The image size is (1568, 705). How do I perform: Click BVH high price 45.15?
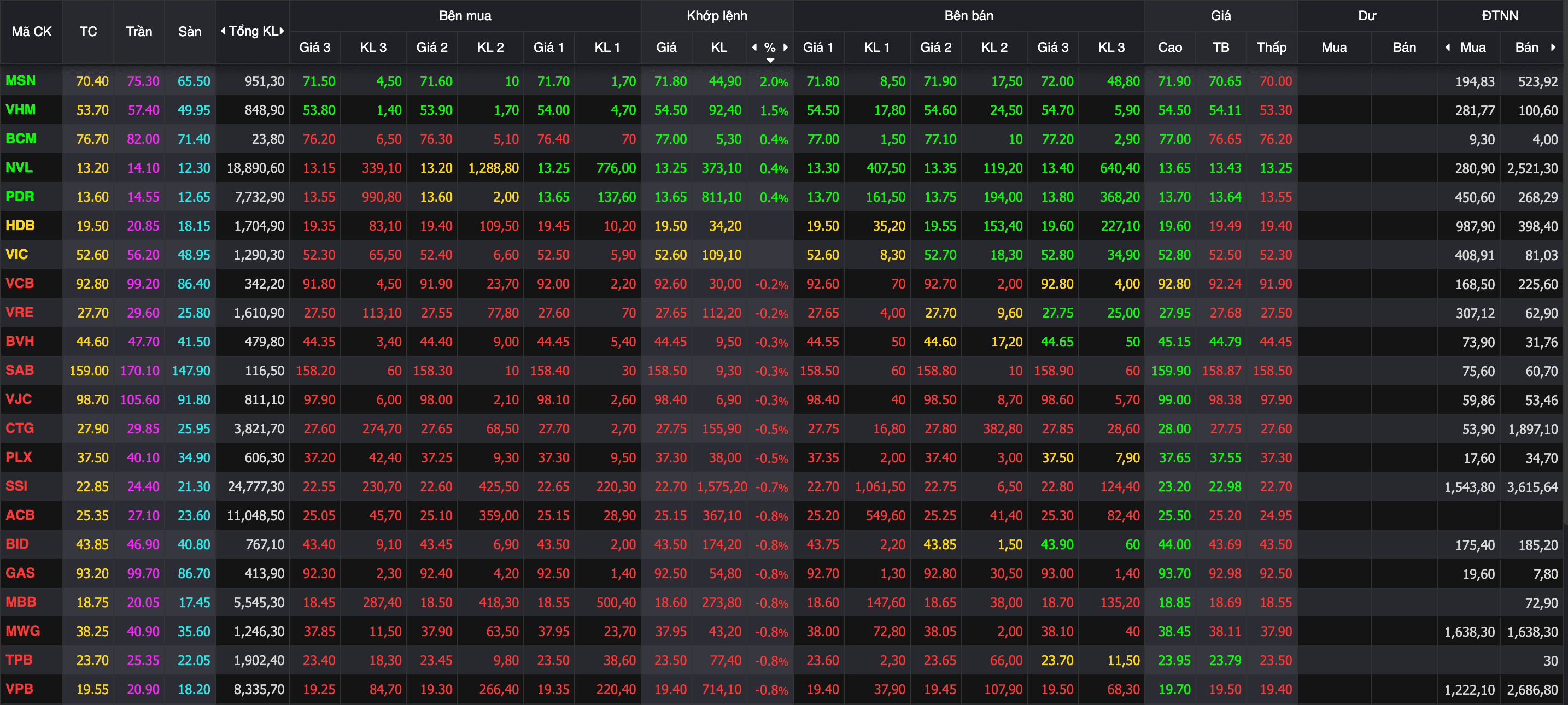1174,343
